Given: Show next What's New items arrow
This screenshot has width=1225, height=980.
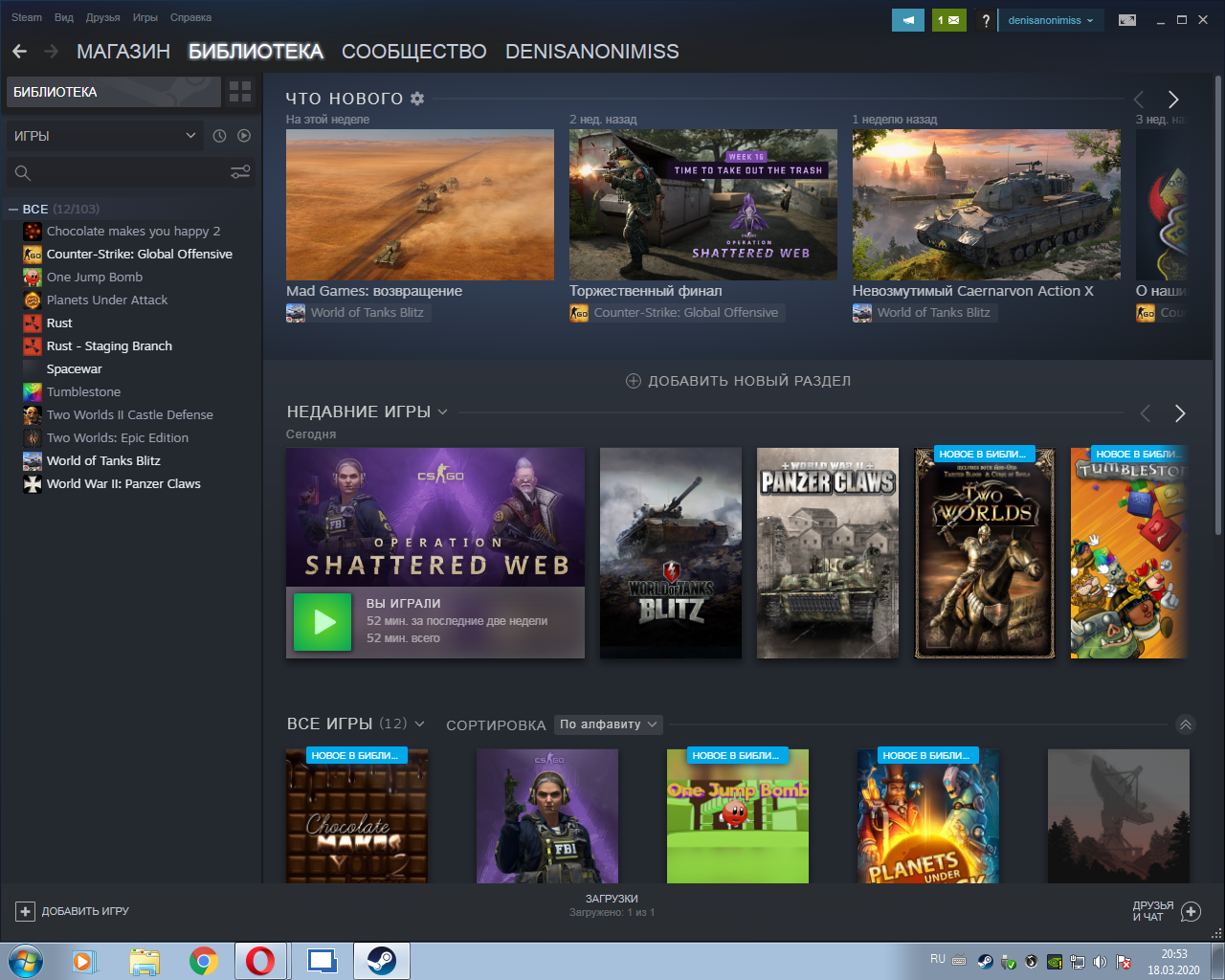Looking at the screenshot, I should click(x=1173, y=100).
